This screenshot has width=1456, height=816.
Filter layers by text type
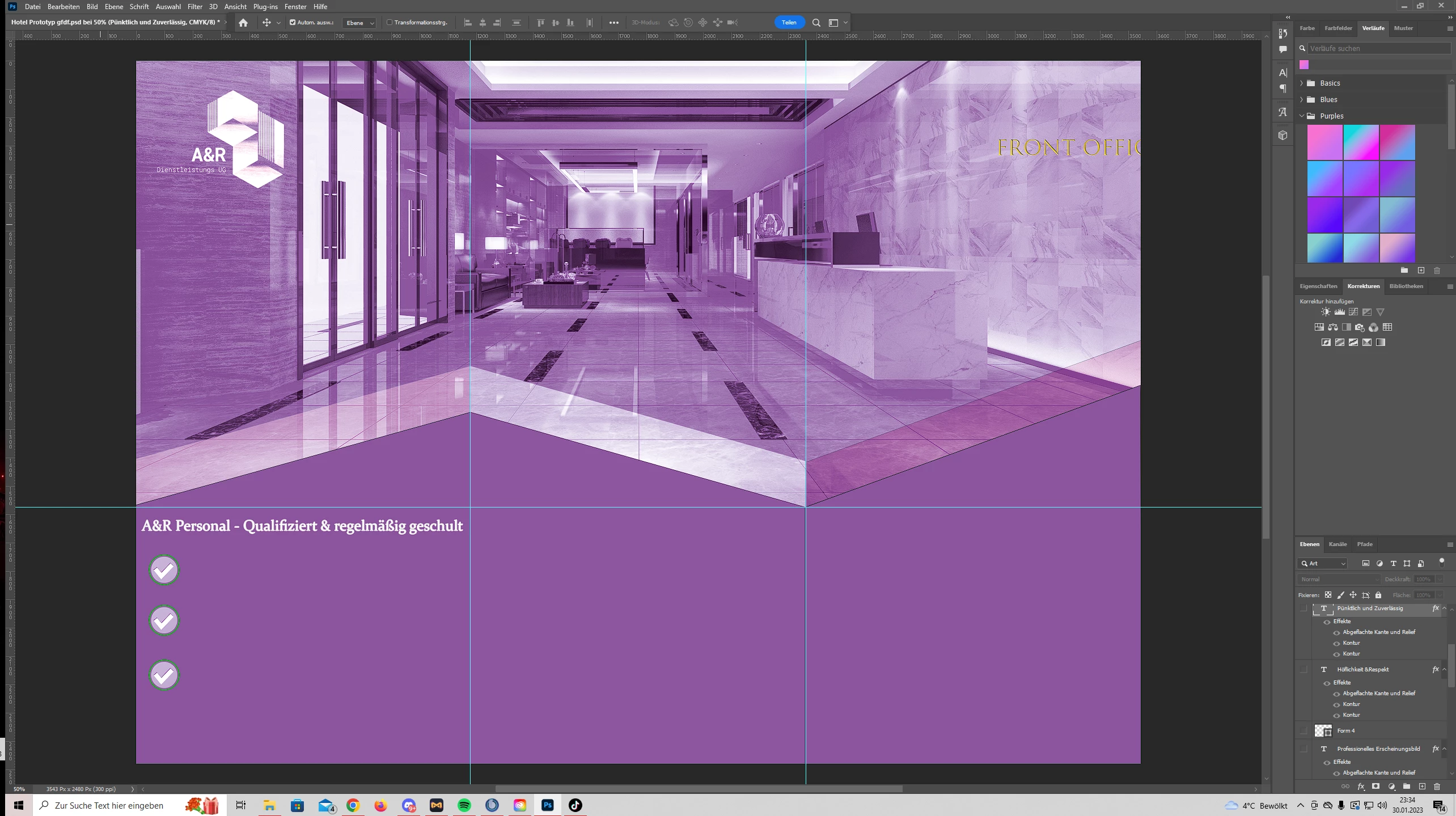[1393, 563]
